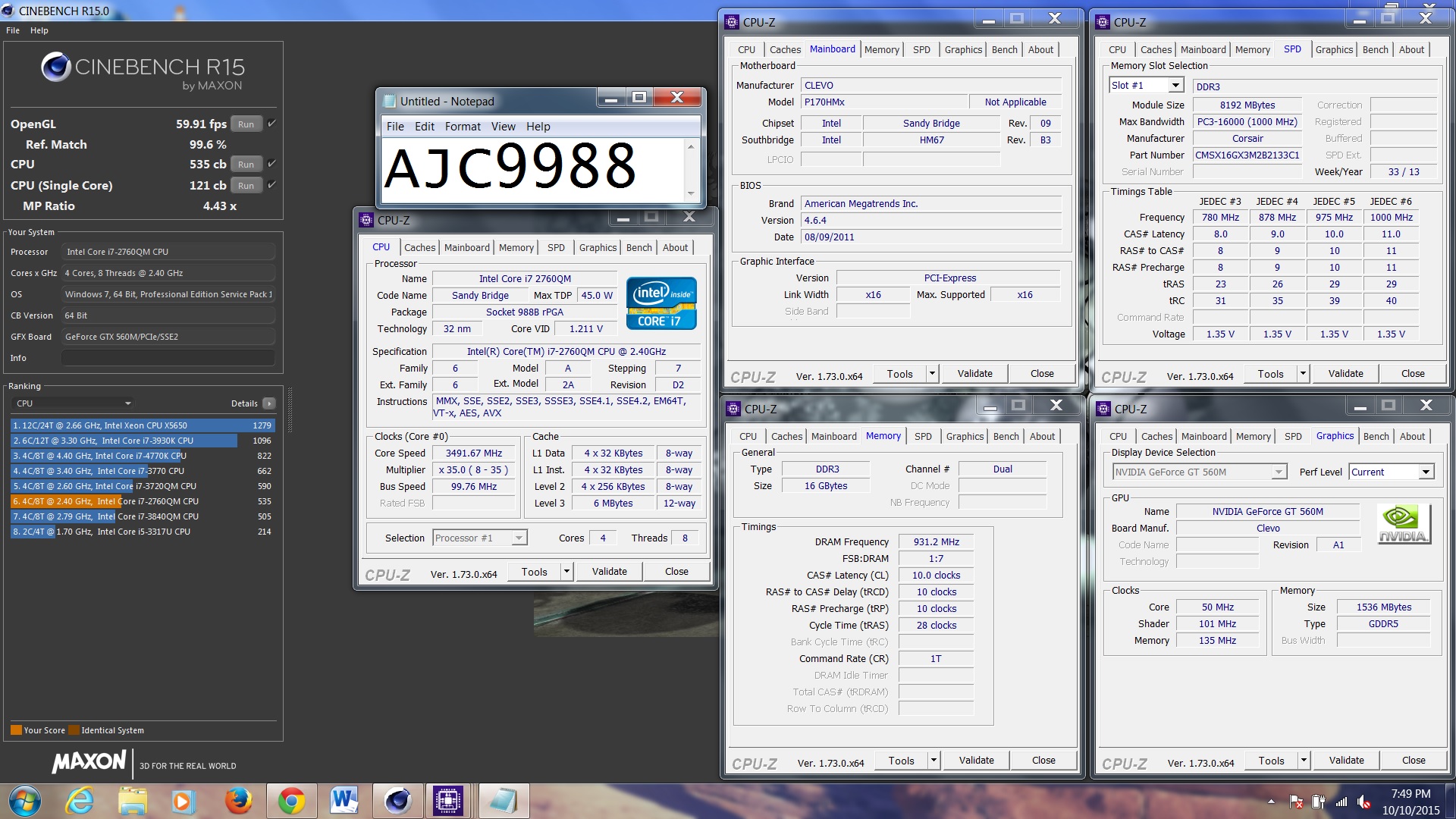
Task: Open the Ranking CPU dropdown
Action: click(74, 403)
